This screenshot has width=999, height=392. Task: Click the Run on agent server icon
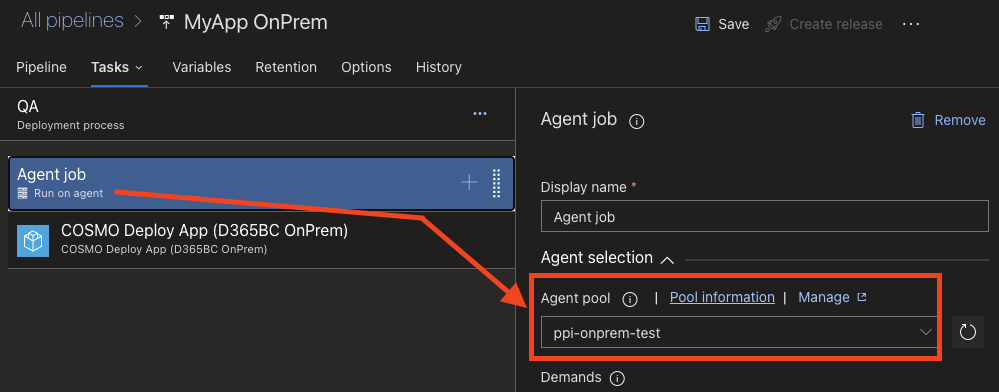click(x=22, y=193)
